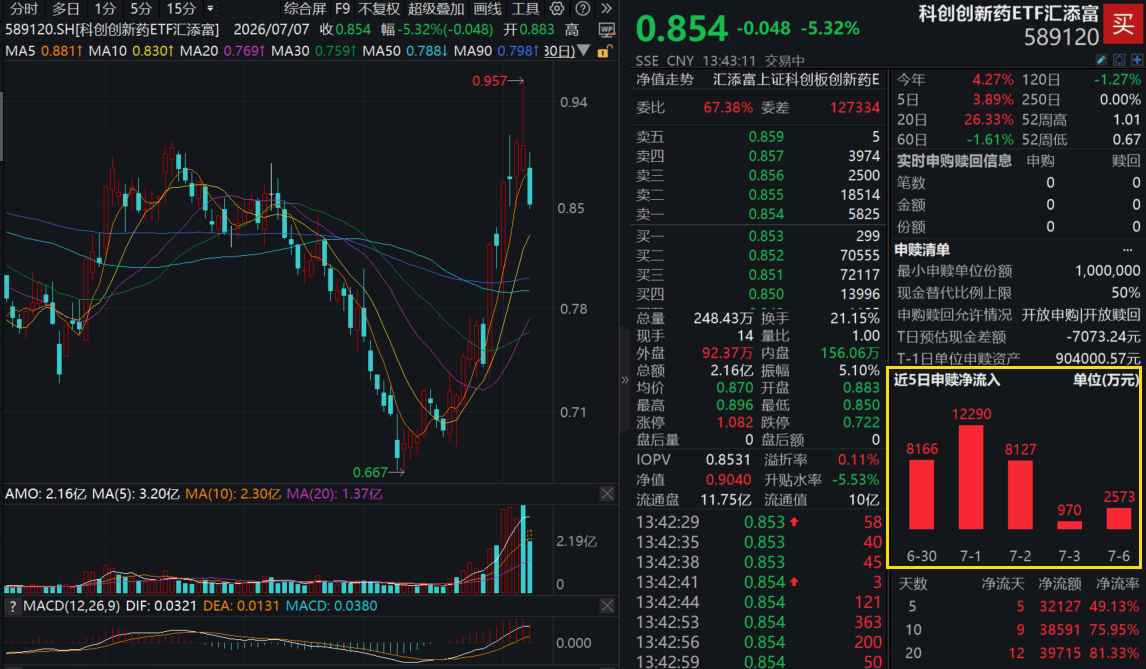Collapse the side panel divider arrow
This screenshot has width=1146, height=669.
pyautogui.click(x=625, y=379)
